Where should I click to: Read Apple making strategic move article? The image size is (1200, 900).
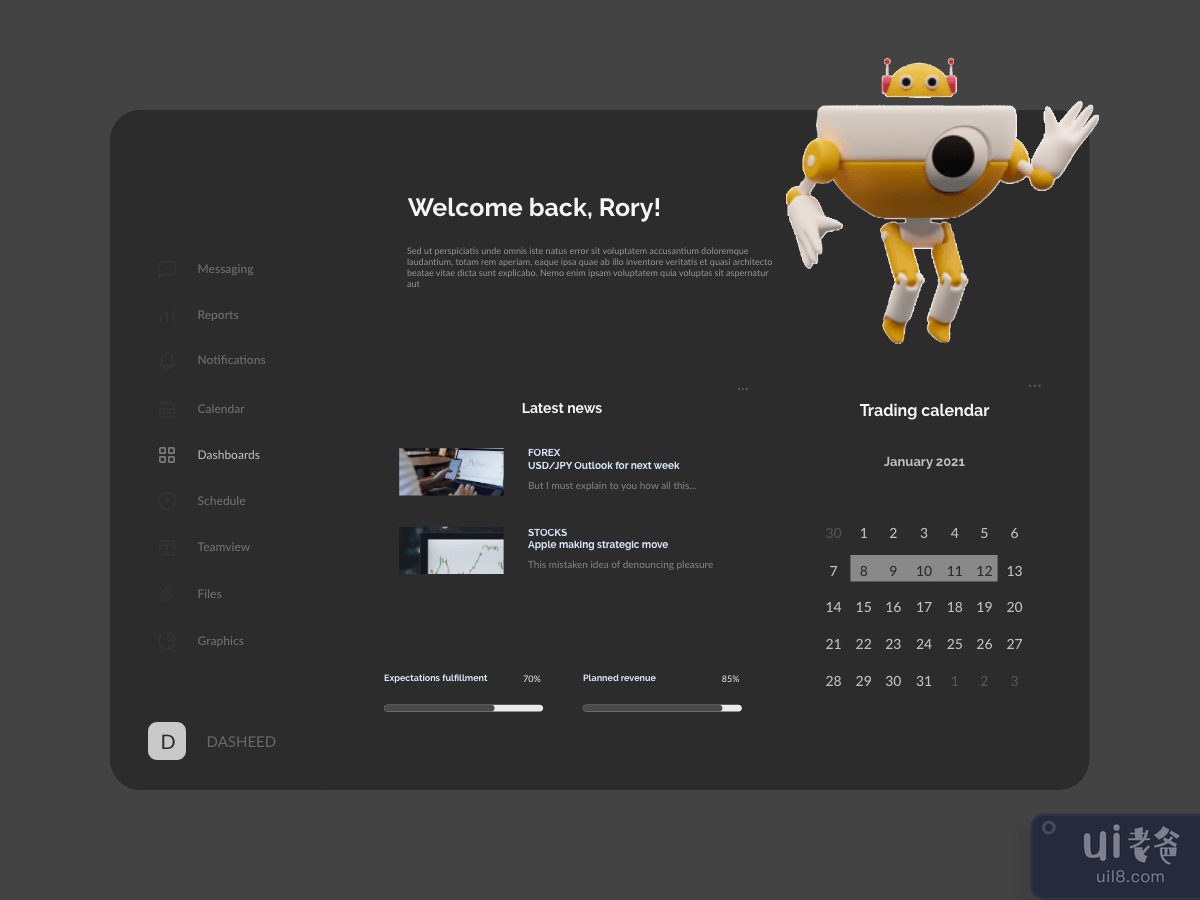pyautogui.click(x=598, y=545)
